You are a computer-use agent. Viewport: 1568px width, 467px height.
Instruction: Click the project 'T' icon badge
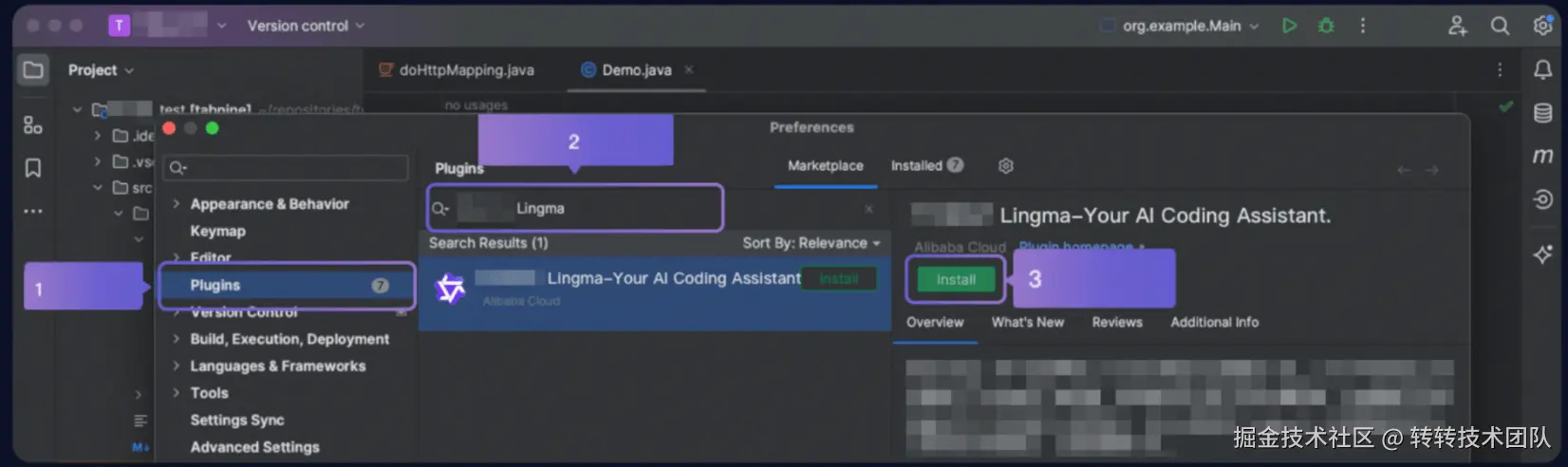(x=119, y=26)
